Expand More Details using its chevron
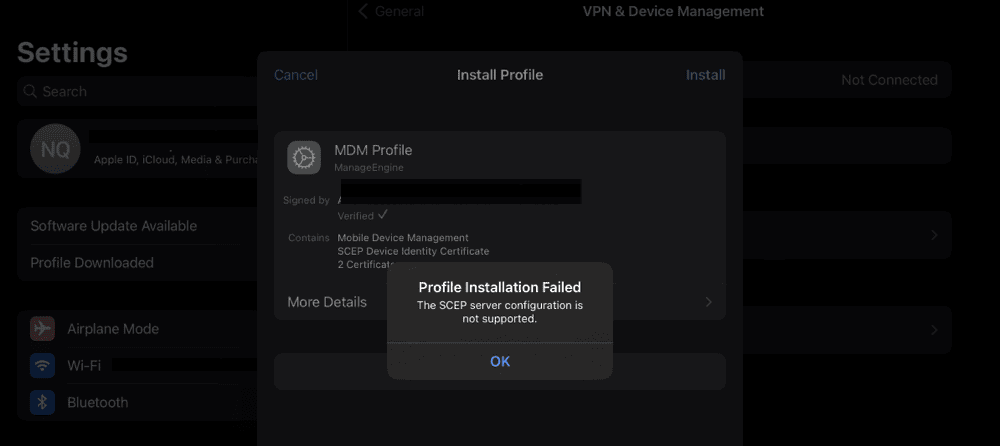Image resolution: width=1000 pixels, height=446 pixels. point(708,302)
